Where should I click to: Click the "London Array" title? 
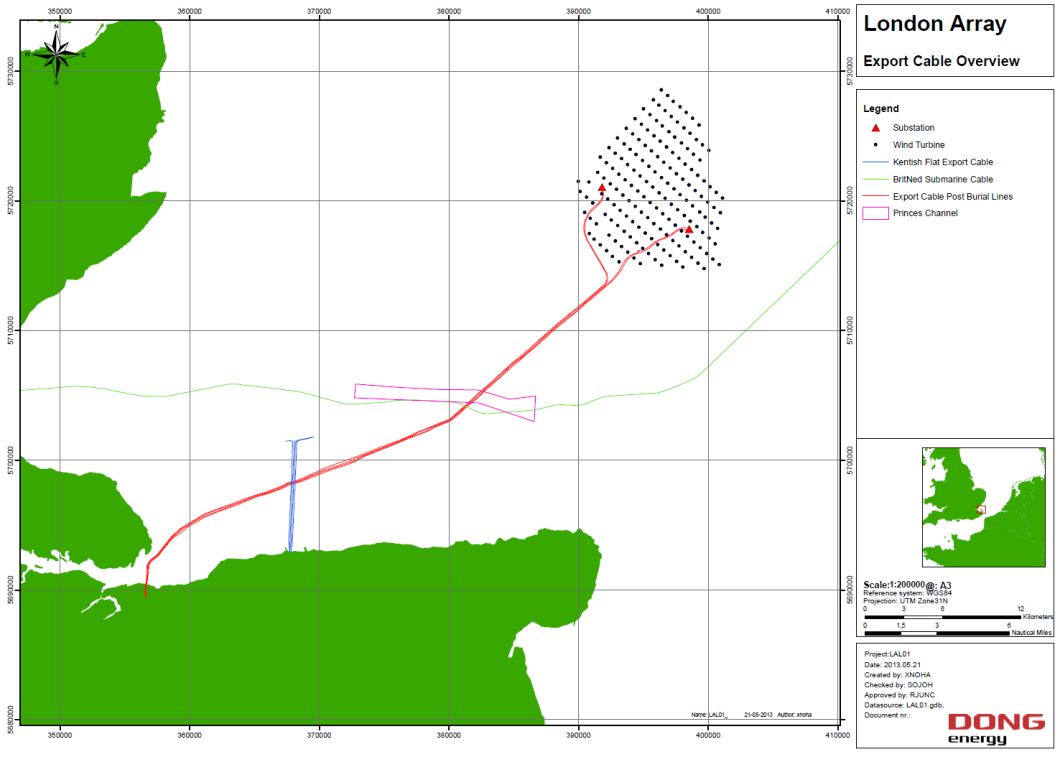pyautogui.click(x=935, y=24)
